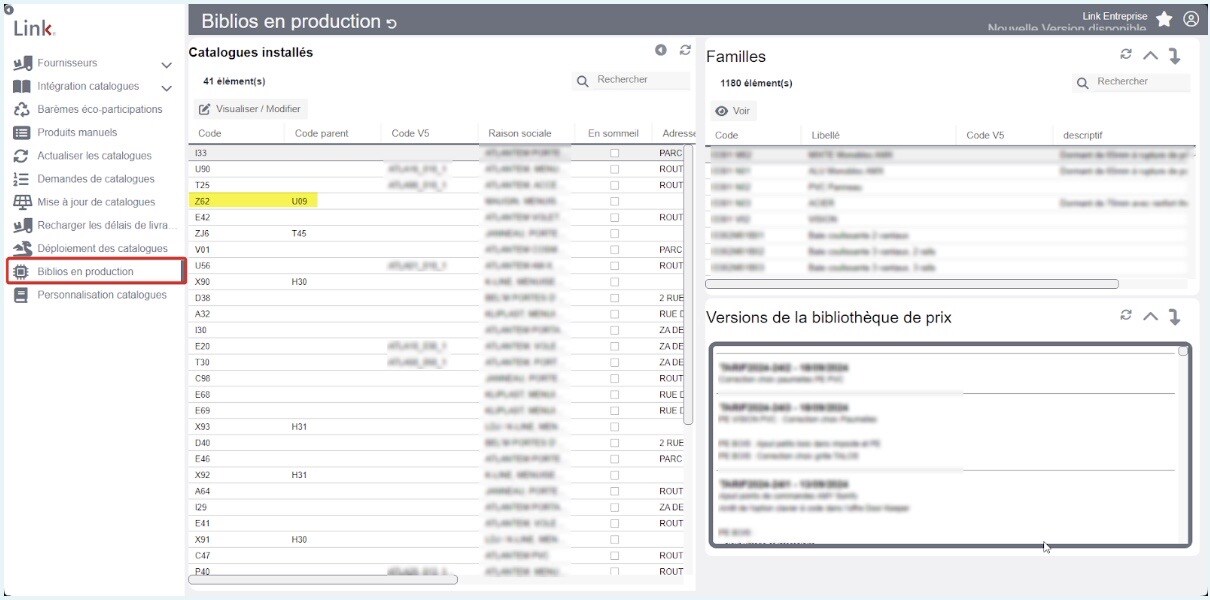Refresh the Versions de la bibliothèque de prix panel

[1127, 315]
